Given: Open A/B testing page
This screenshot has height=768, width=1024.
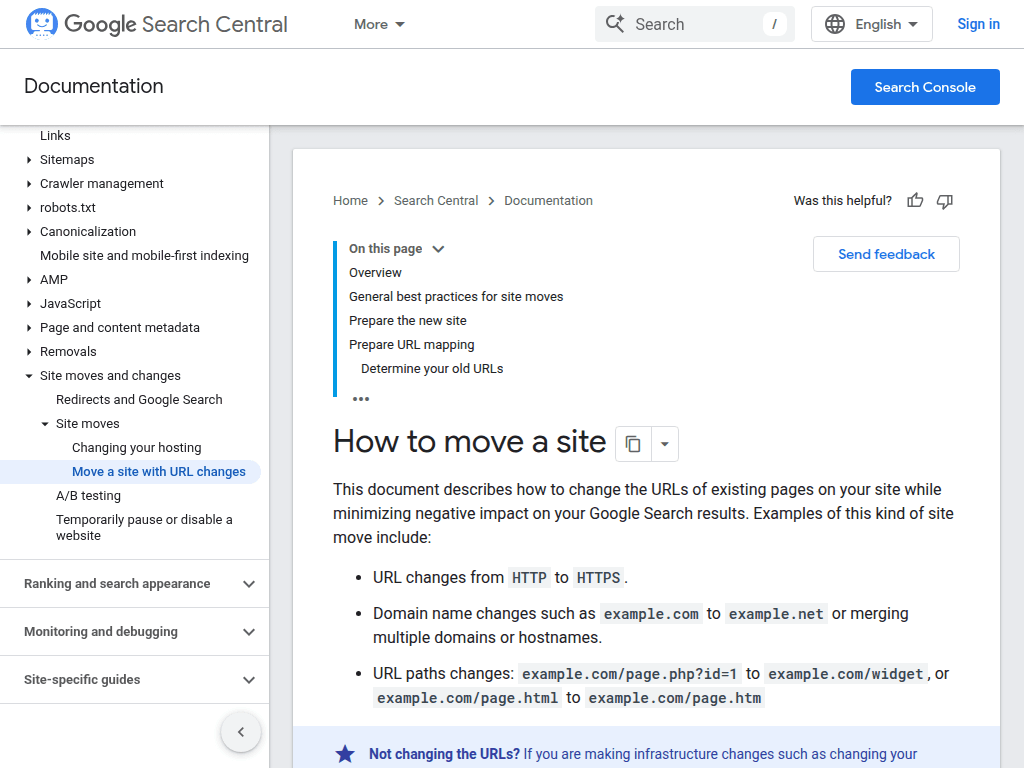Looking at the screenshot, I should tap(88, 496).
